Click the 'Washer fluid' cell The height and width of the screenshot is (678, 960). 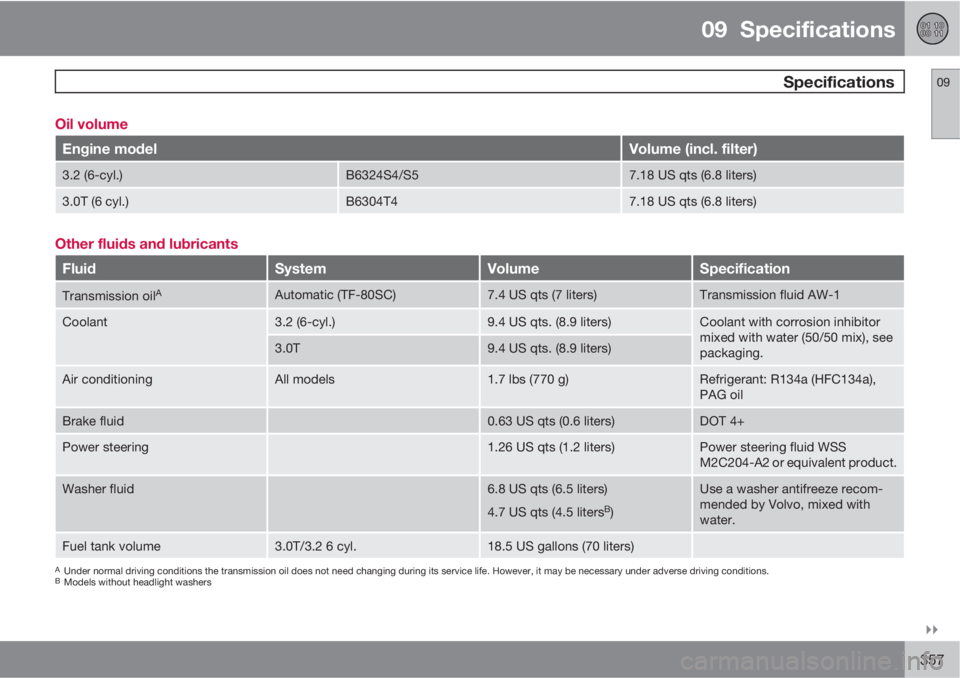(x=161, y=504)
